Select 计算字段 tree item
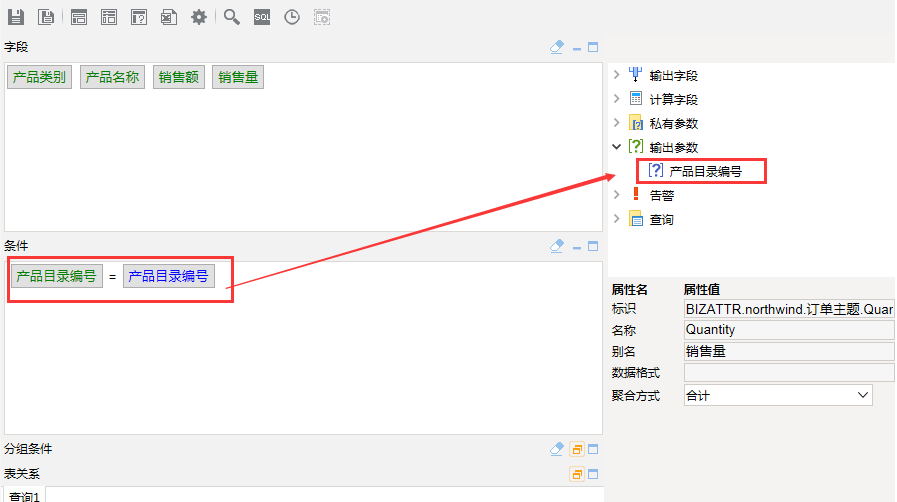Viewport: 897px width, 502px height. (673, 99)
